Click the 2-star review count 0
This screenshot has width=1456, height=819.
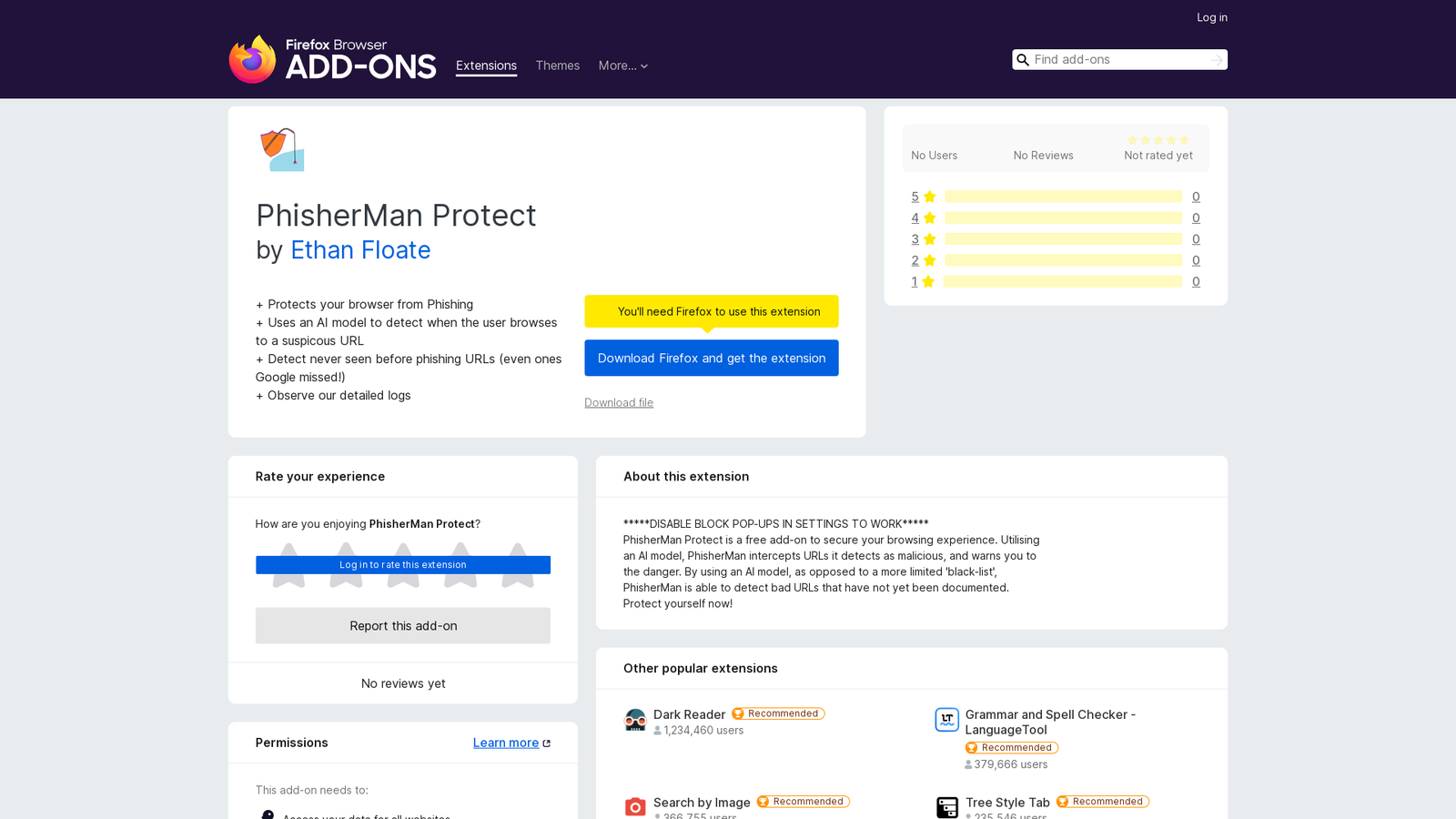point(1196,260)
